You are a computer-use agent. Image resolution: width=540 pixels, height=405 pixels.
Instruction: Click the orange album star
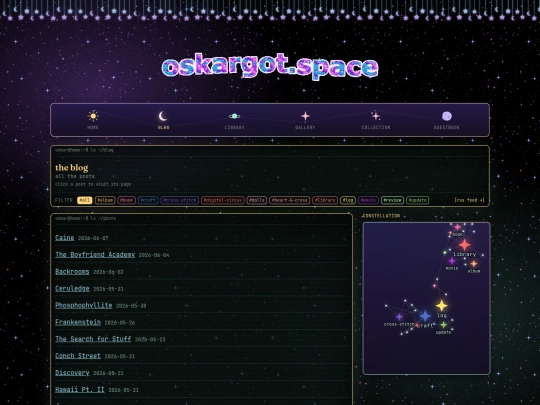click(474, 264)
